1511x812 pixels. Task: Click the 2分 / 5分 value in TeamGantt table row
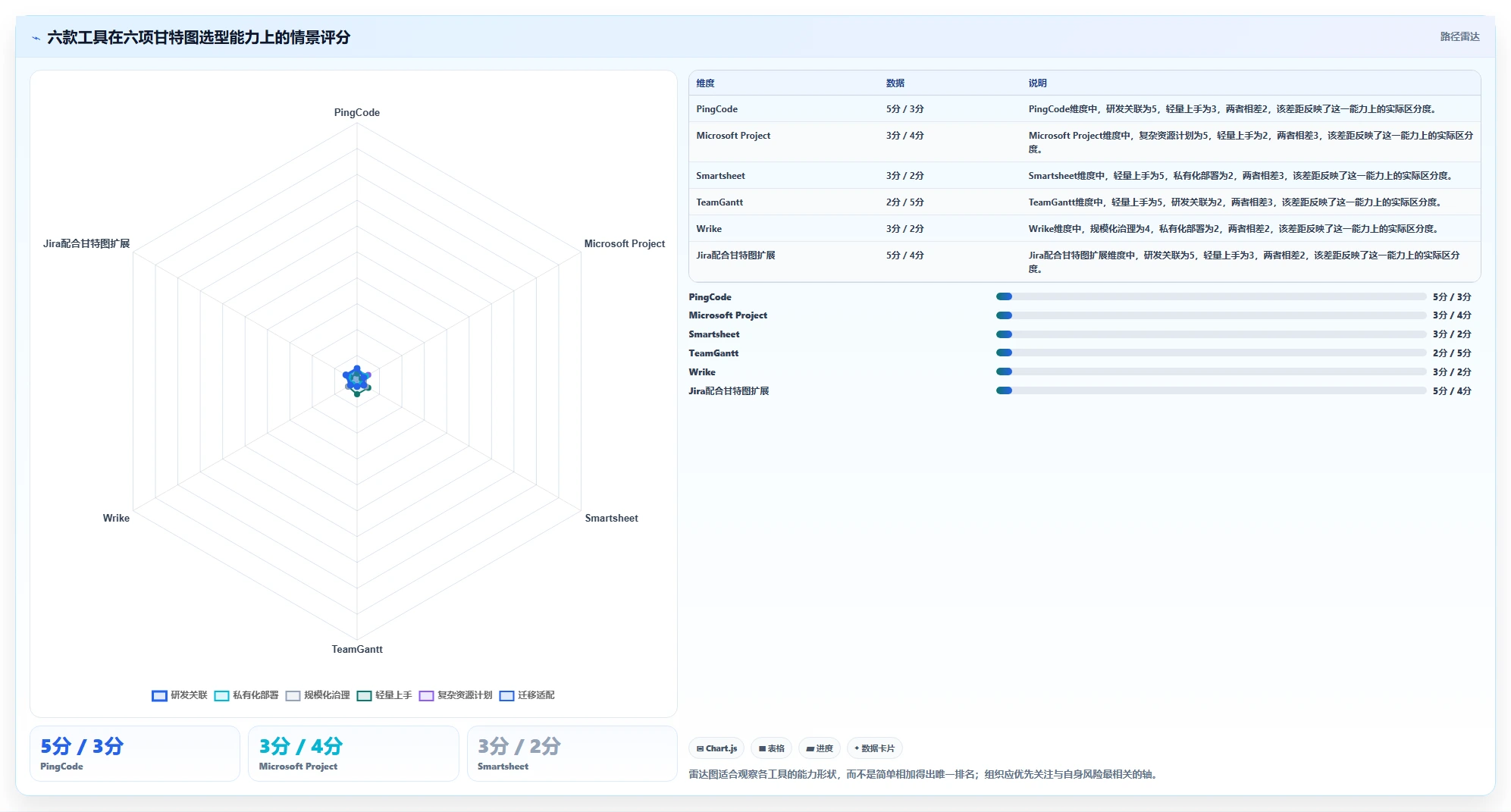pos(904,202)
